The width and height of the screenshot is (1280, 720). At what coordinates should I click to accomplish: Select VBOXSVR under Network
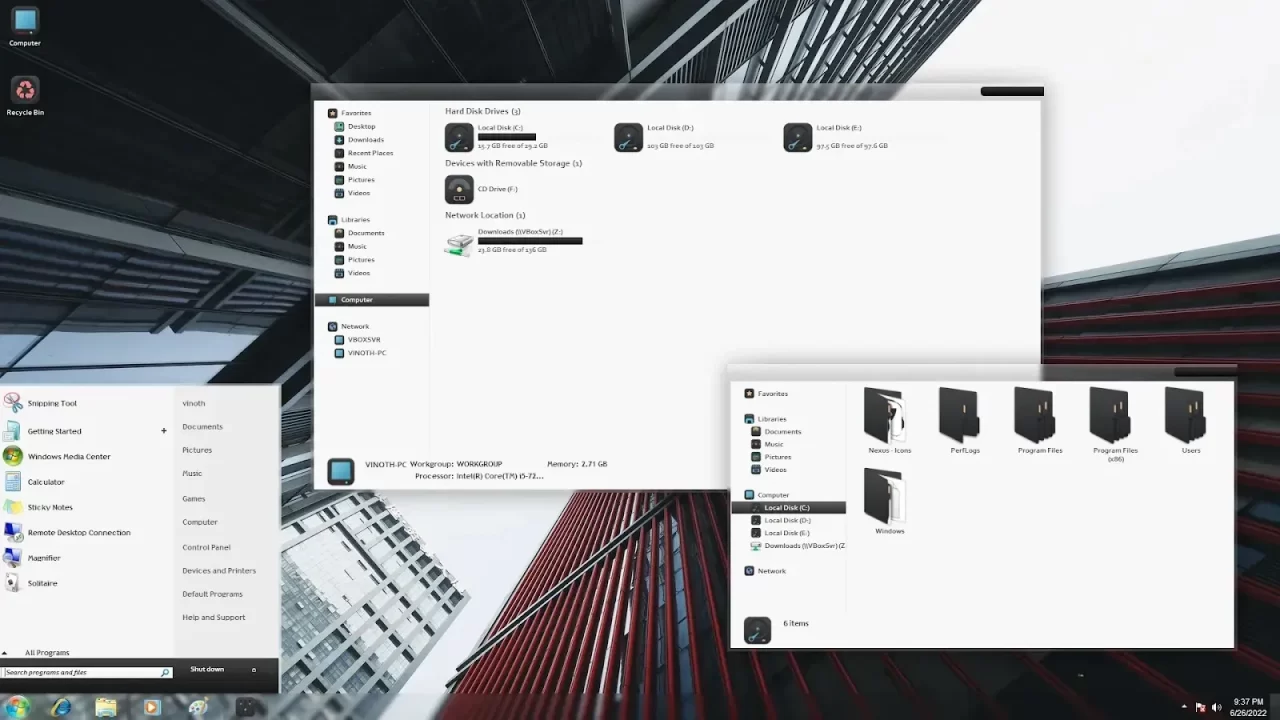point(357,340)
